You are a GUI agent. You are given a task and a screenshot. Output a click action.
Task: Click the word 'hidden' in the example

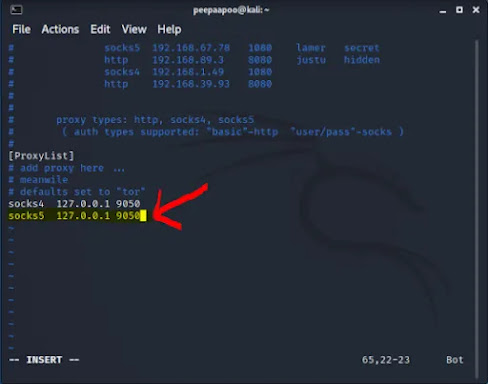coord(362,60)
